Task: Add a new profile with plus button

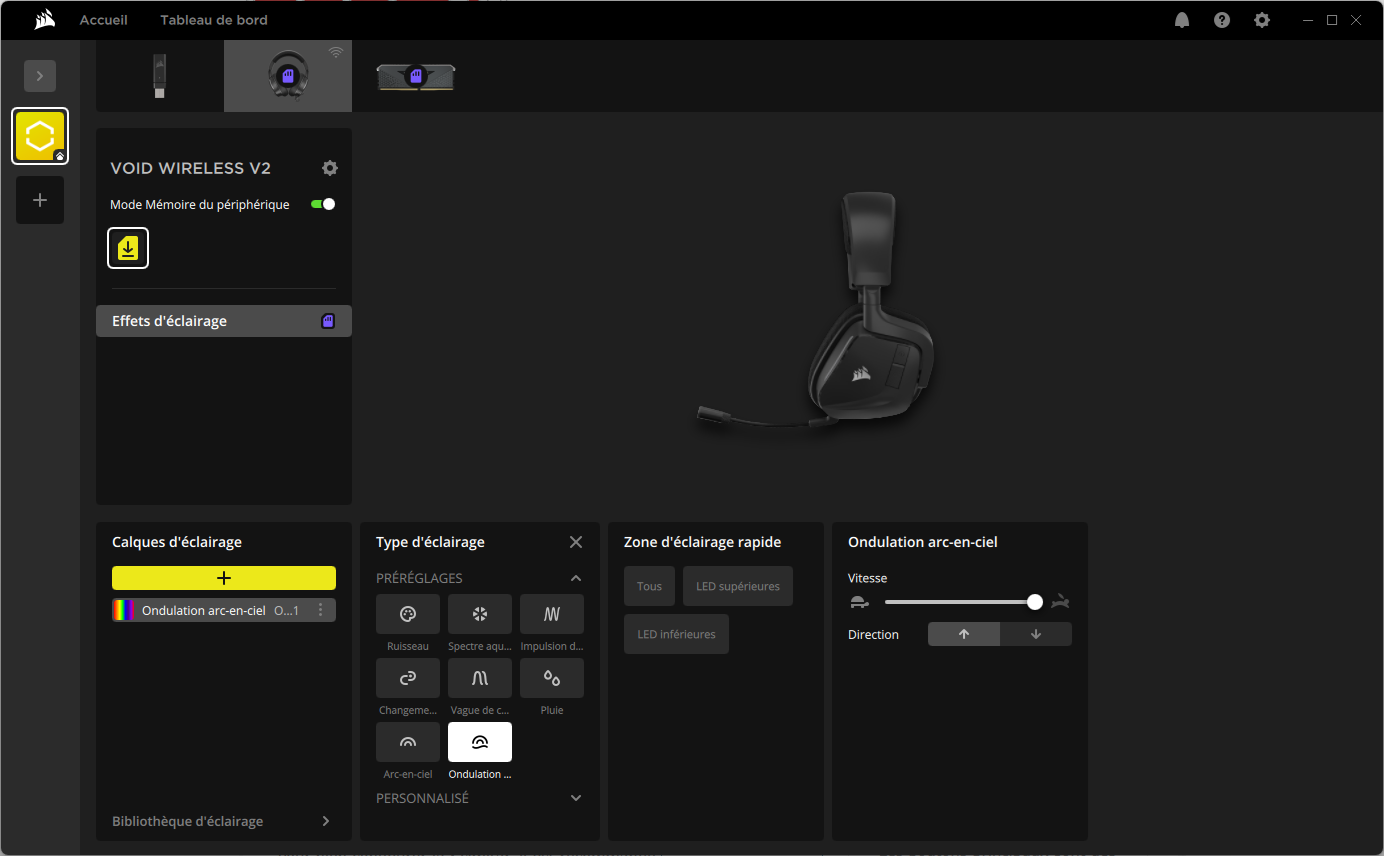Action: (40, 200)
